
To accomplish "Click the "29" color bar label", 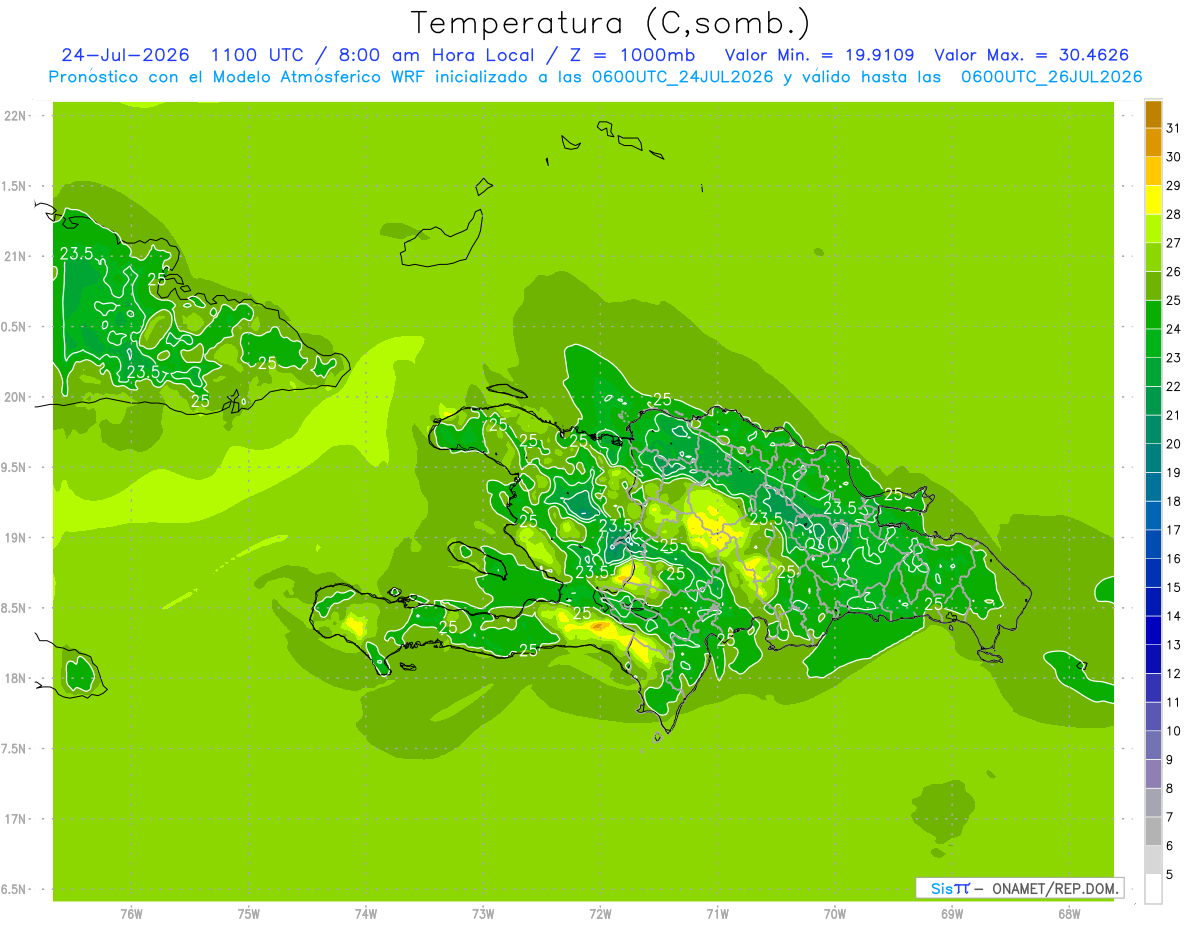I will 1173,185.
